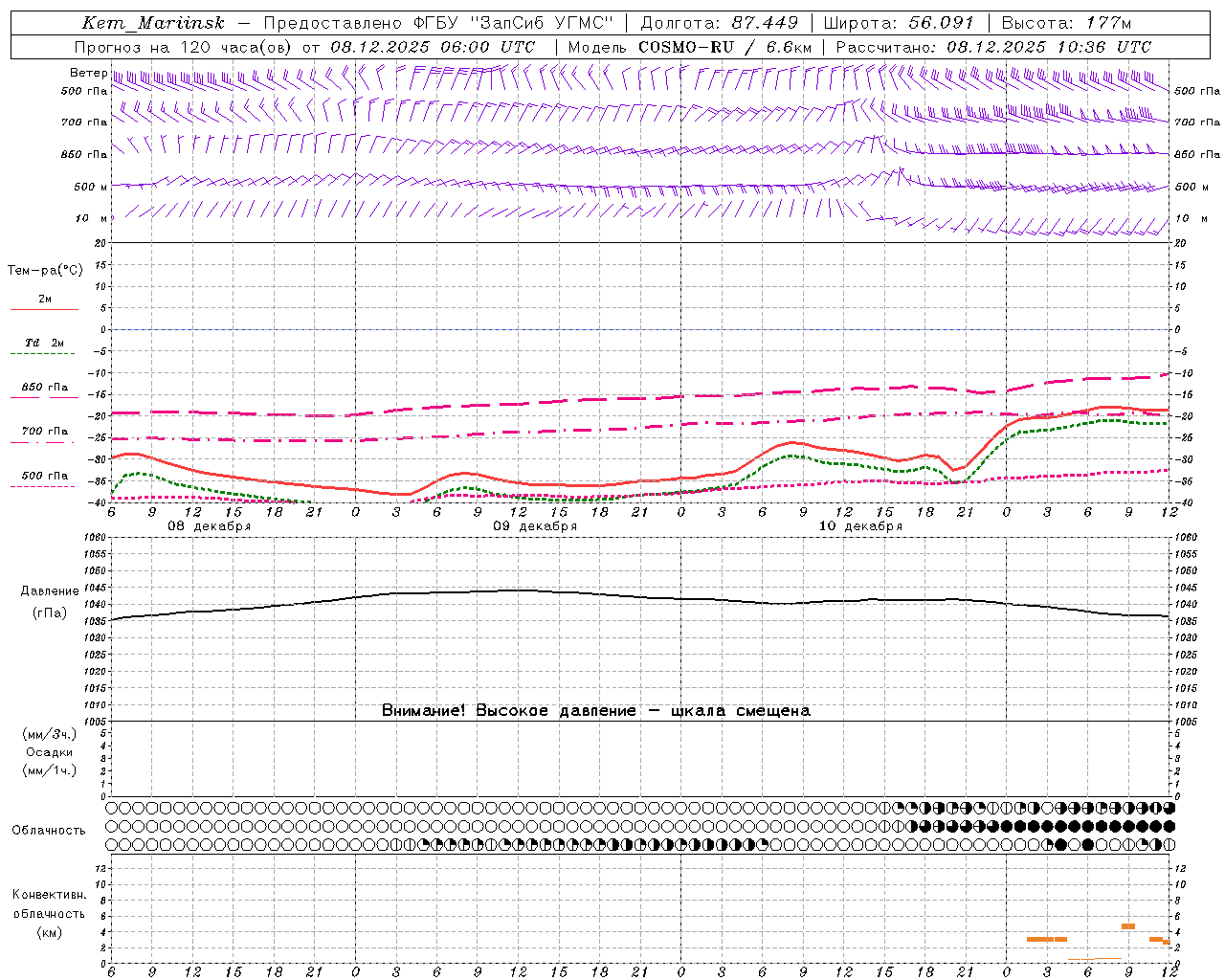Image resolution: width=1225 pixels, height=980 pixels.
Task: Click the '1045' value on the left pressure axis
Action: tap(96, 588)
